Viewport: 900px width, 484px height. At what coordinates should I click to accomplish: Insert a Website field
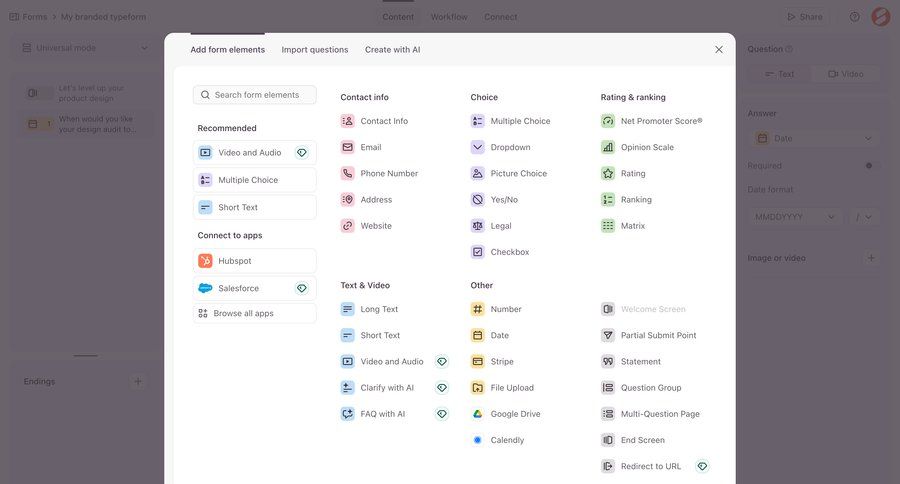point(366,226)
